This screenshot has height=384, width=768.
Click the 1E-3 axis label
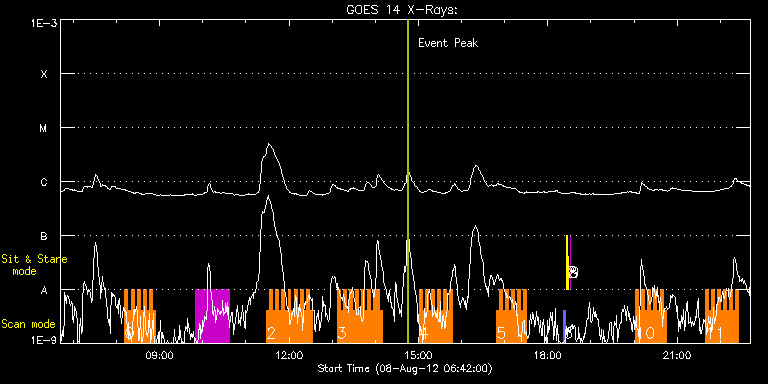(44, 23)
